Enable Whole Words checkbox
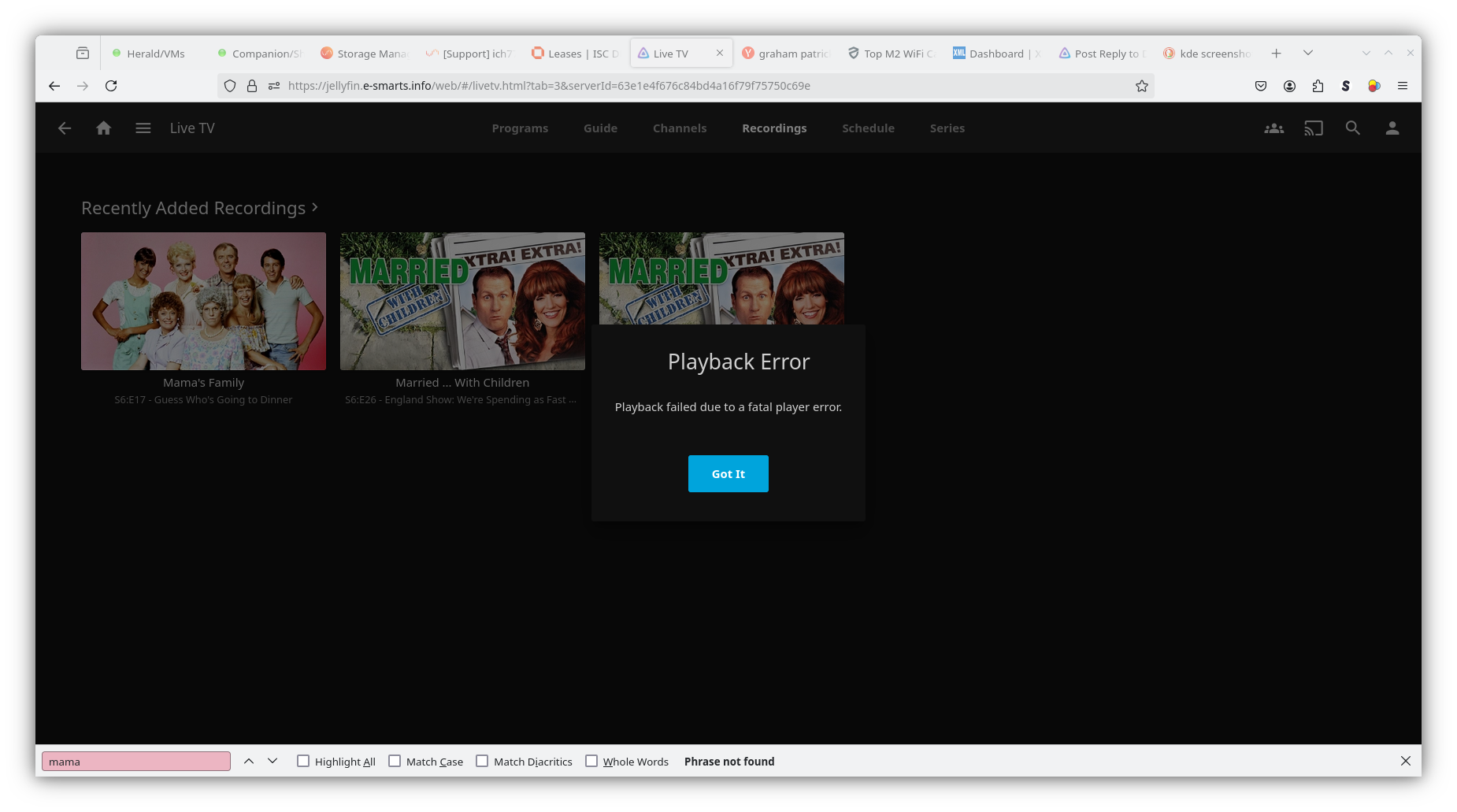The height and width of the screenshot is (812, 1457). (591, 761)
